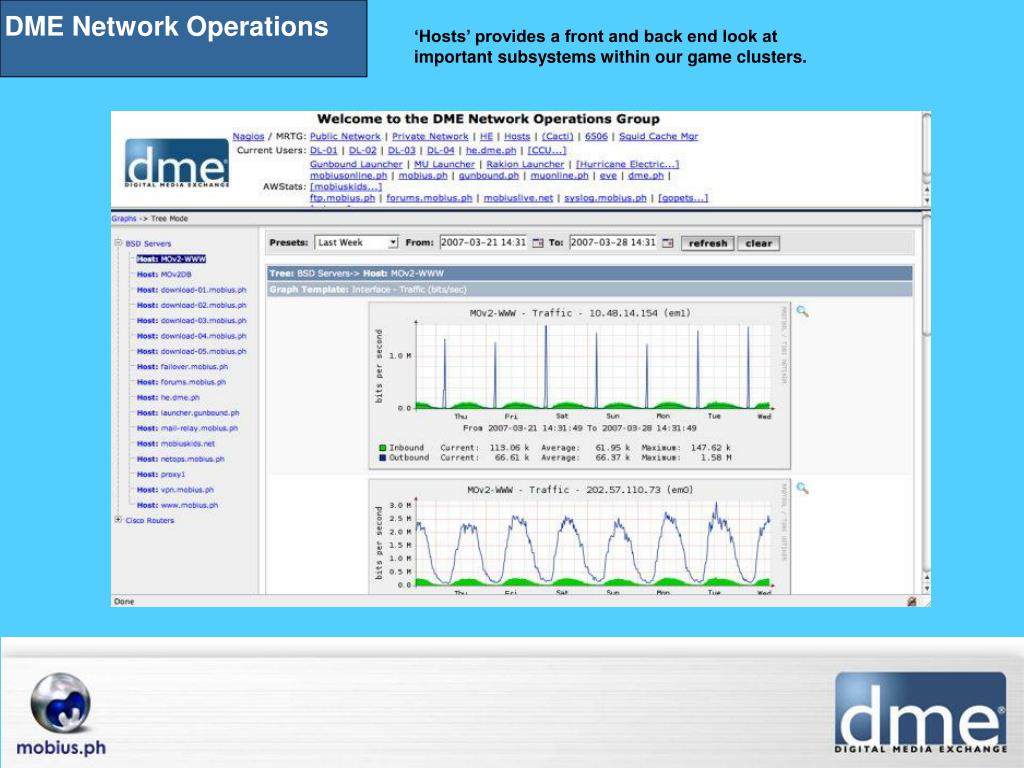Select Host failover.mobius.ph
The width and height of the screenshot is (1024, 768).
[x=182, y=367]
